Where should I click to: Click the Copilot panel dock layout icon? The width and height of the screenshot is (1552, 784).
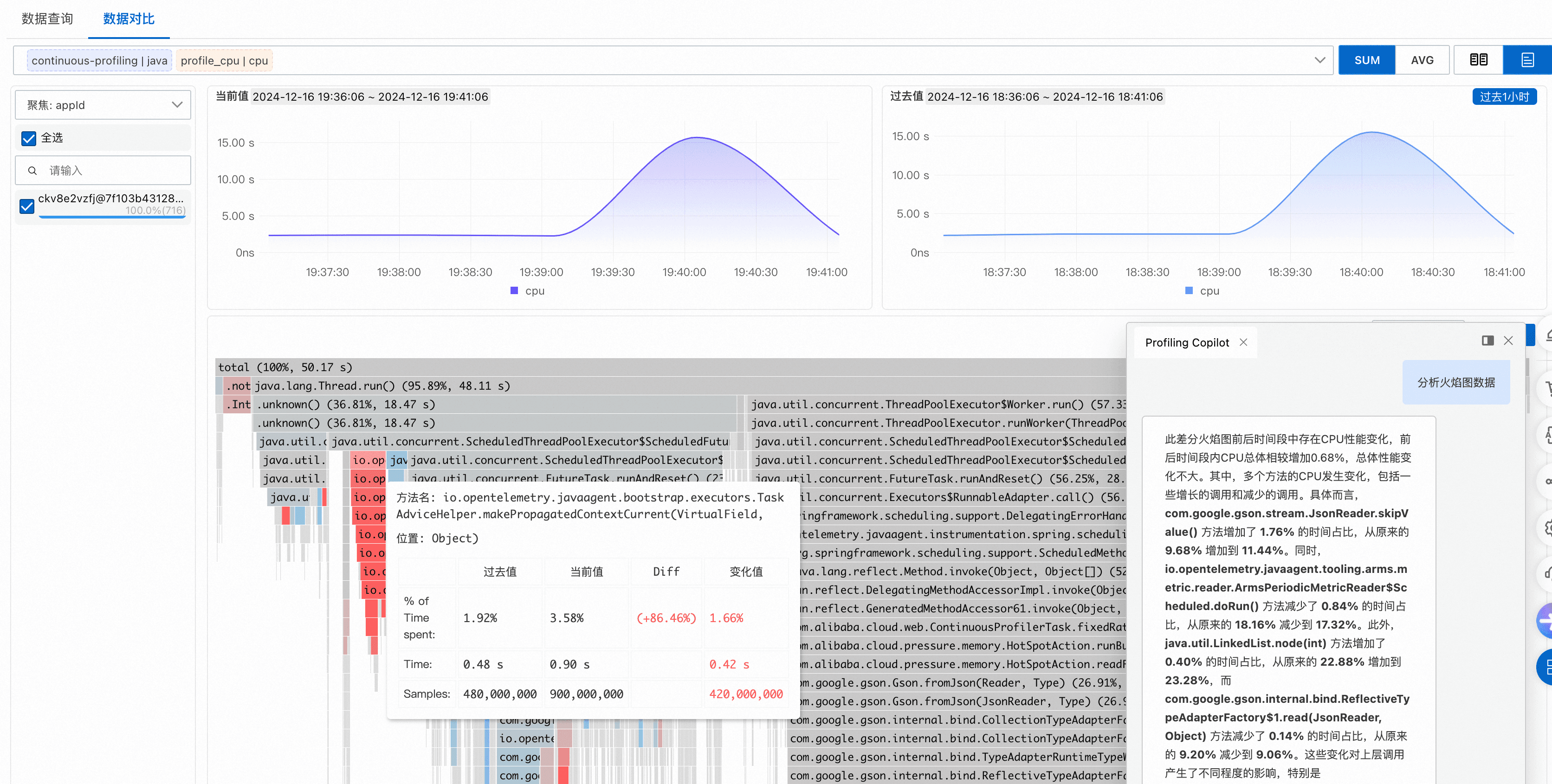1487,341
